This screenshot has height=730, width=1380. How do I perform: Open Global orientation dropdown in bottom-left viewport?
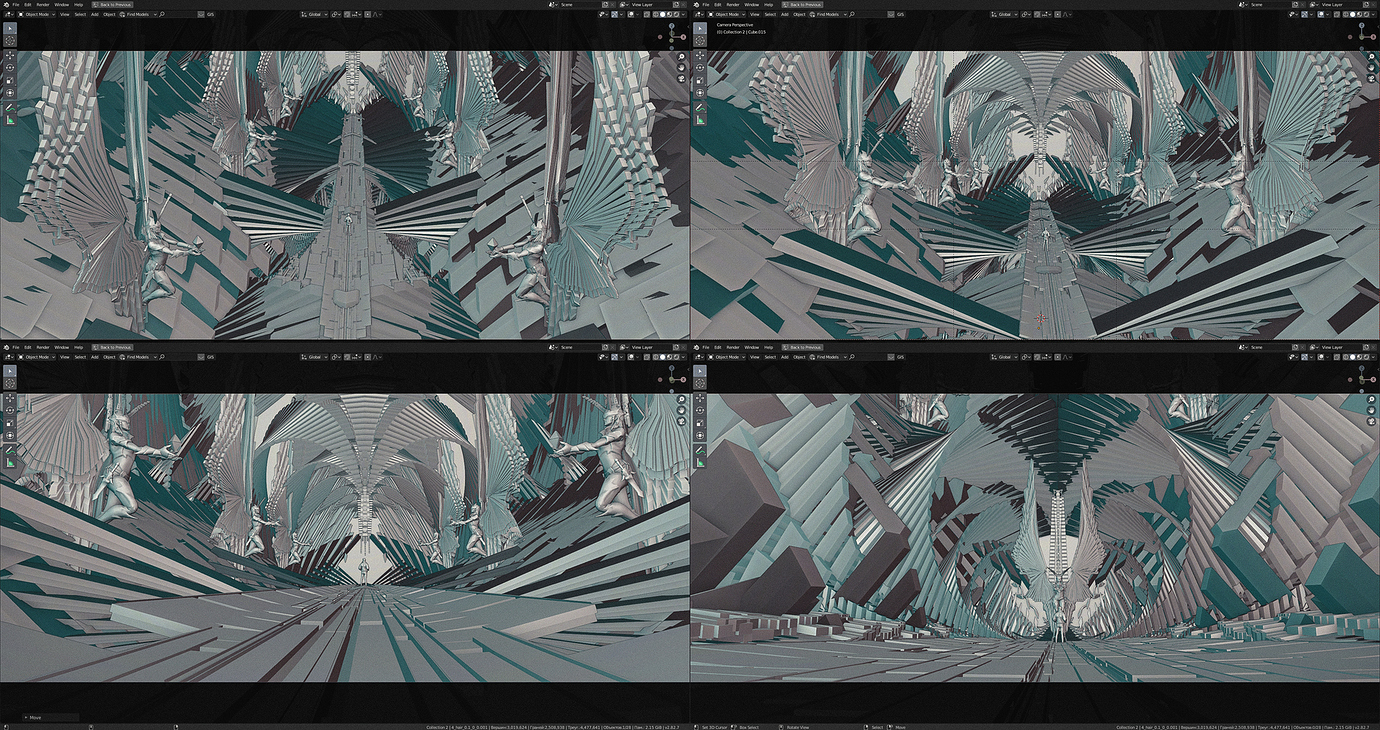(x=314, y=357)
